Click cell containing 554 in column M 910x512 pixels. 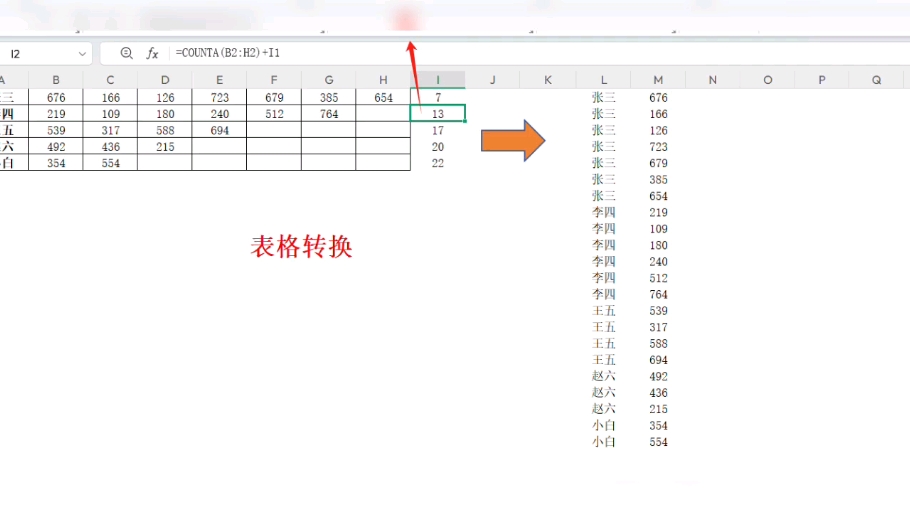(658, 442)
